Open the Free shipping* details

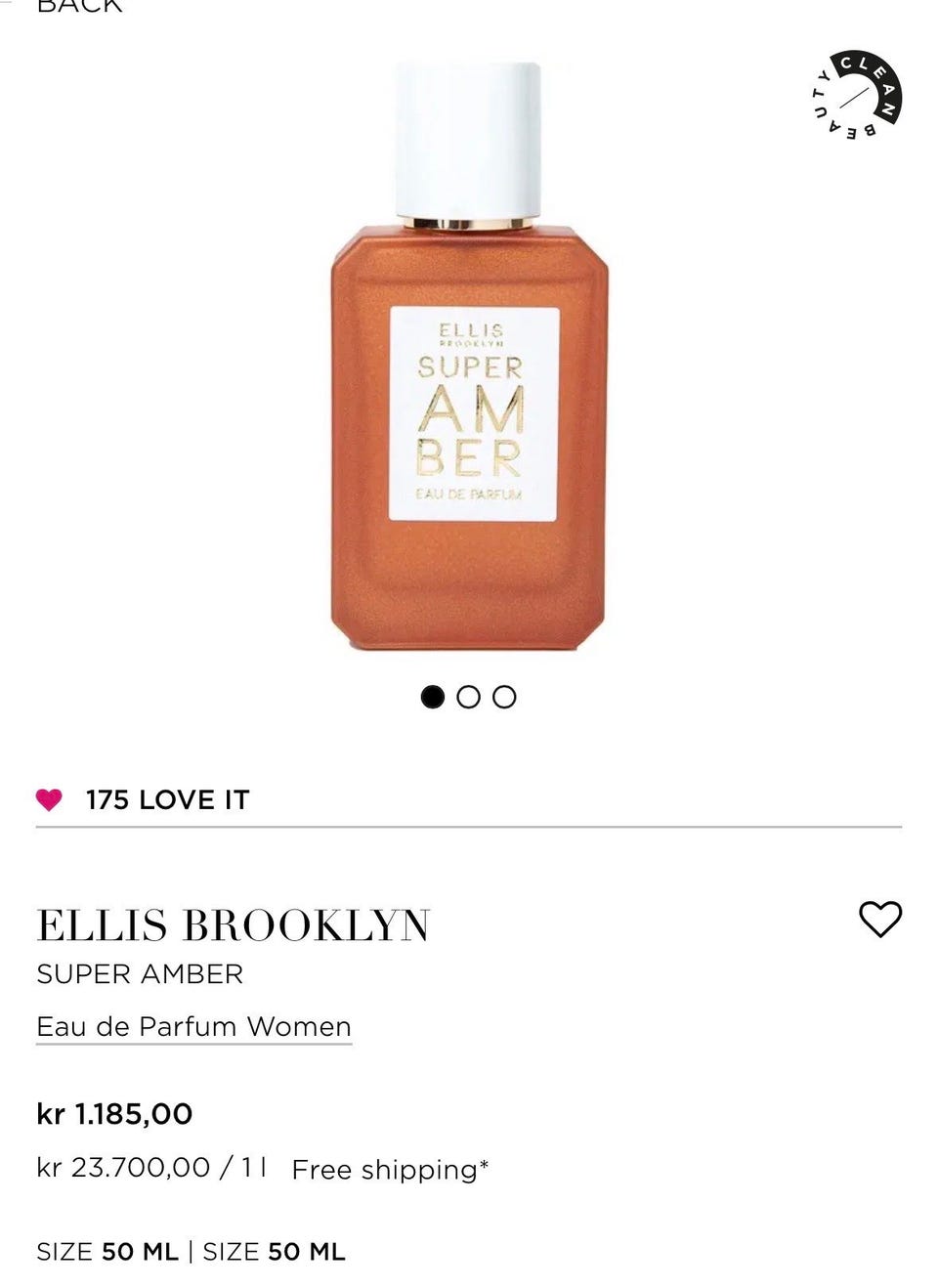(x=390, y=1170)
